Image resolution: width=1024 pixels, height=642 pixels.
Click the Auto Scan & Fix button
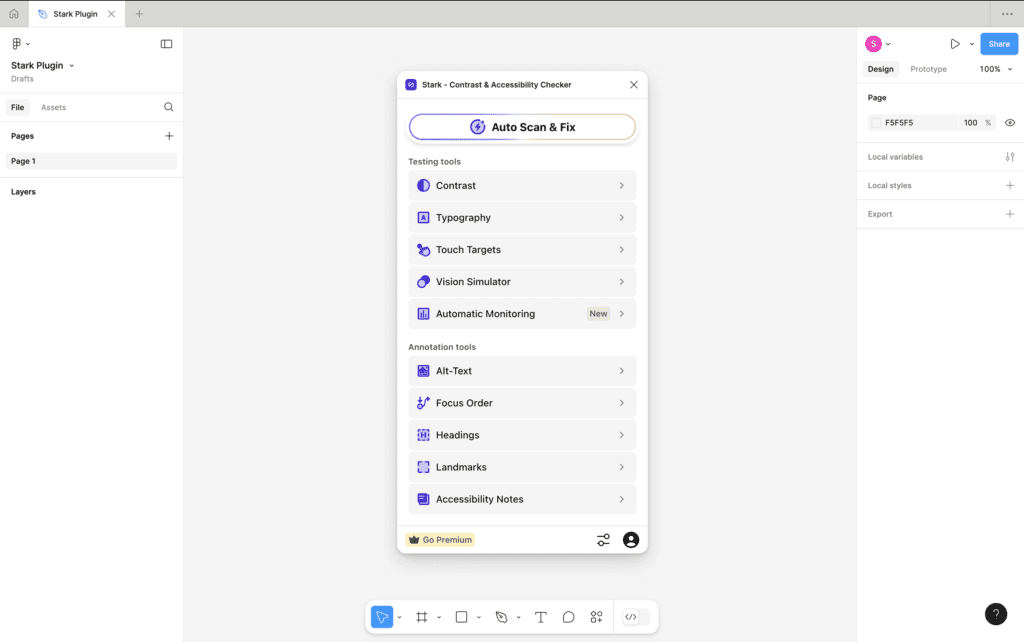[x=522, y=127]
